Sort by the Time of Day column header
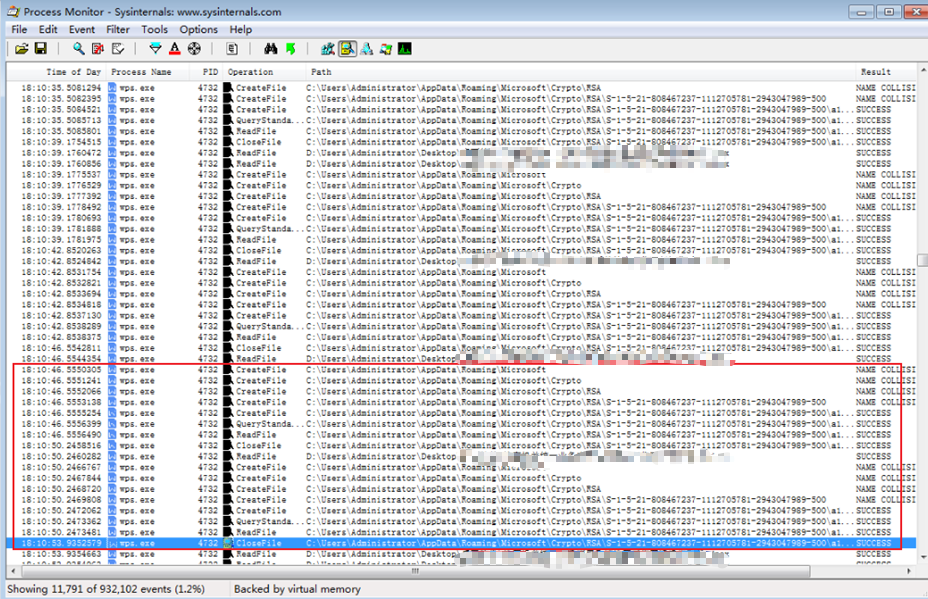This screenshot has height=599, width=928. (x=57, y=72)
